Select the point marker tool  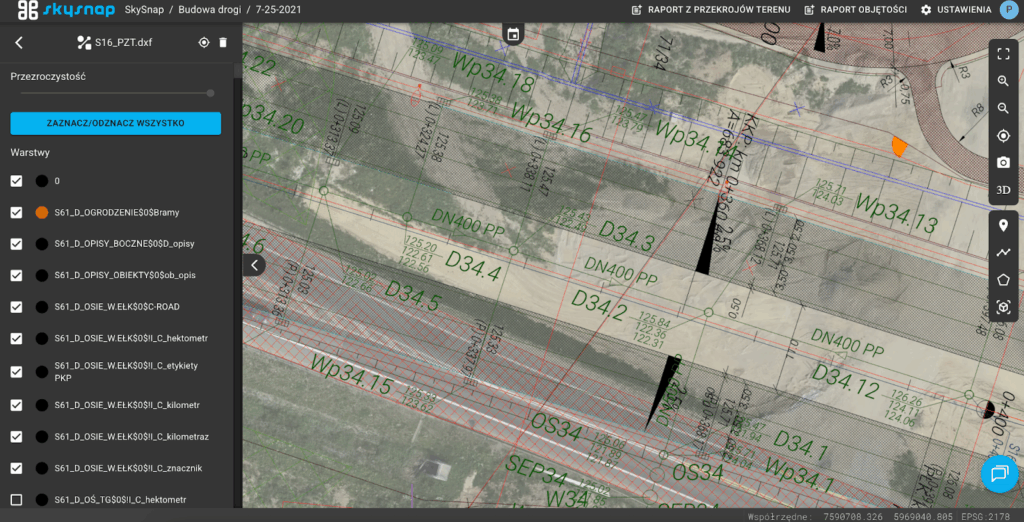pos(1003,225)
